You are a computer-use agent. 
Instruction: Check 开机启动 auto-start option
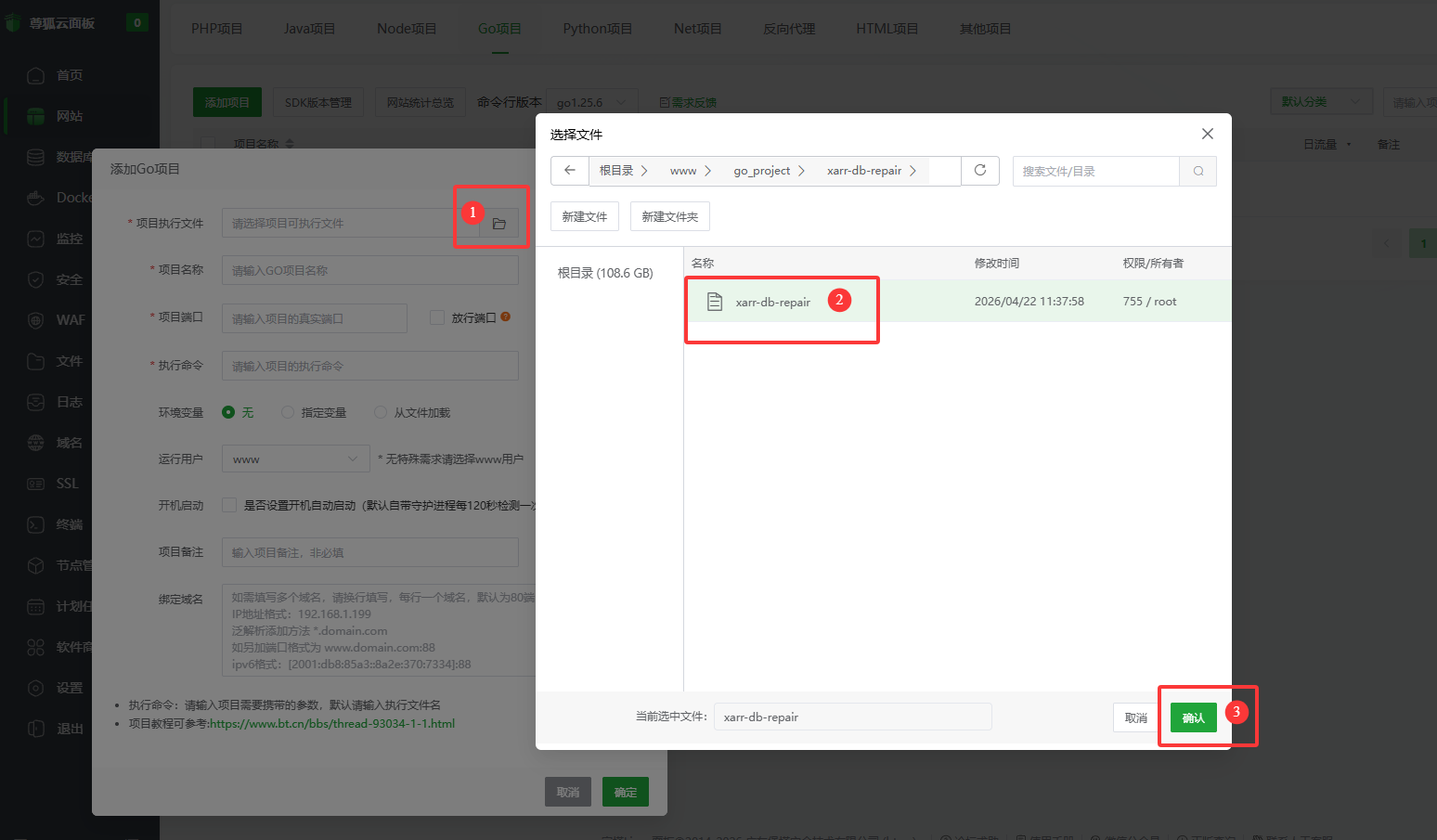pyautogui.click(x=227, y=505)
